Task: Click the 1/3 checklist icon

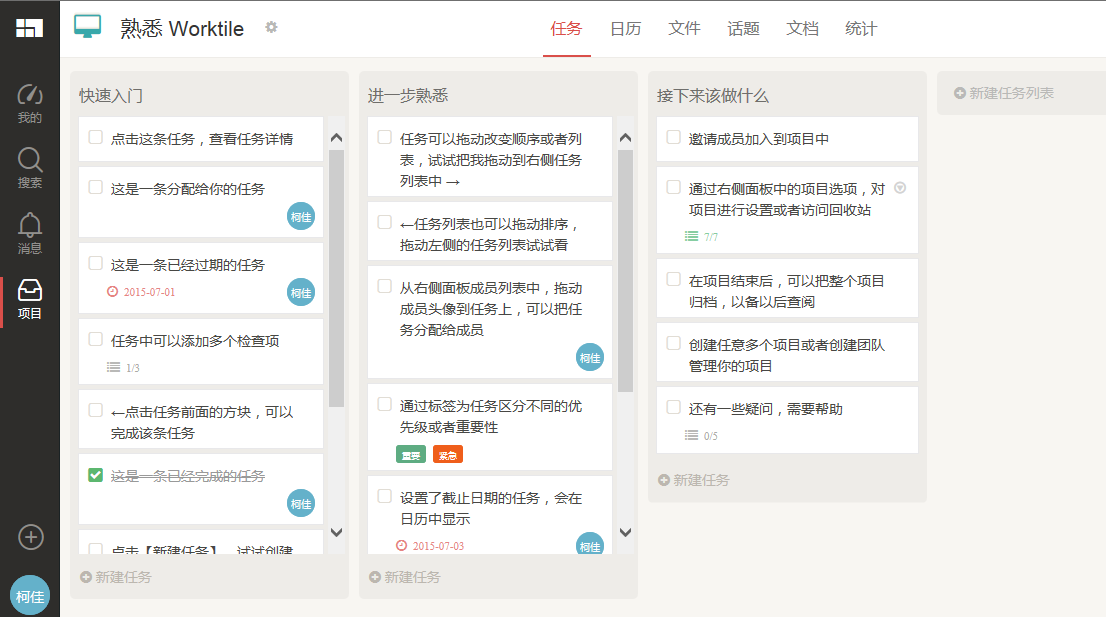Action: 114,367
